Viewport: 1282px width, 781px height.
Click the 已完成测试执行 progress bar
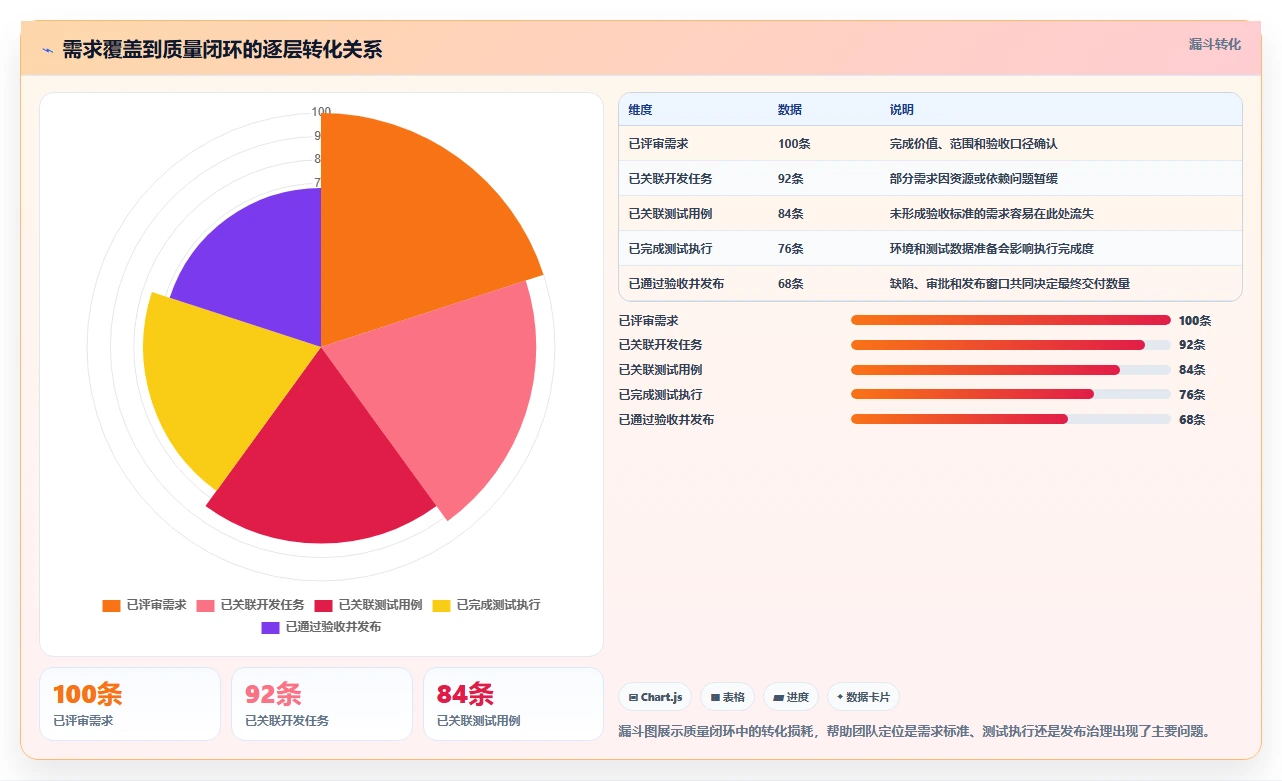[1011, 395]
